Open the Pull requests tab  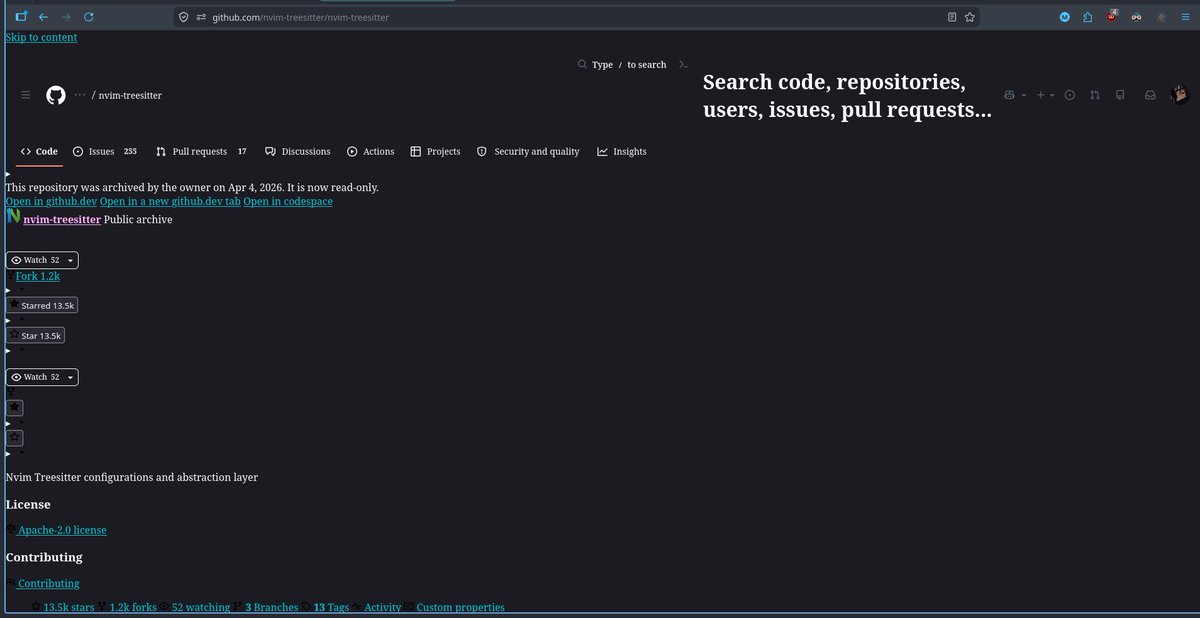click(x=201, y=151)
